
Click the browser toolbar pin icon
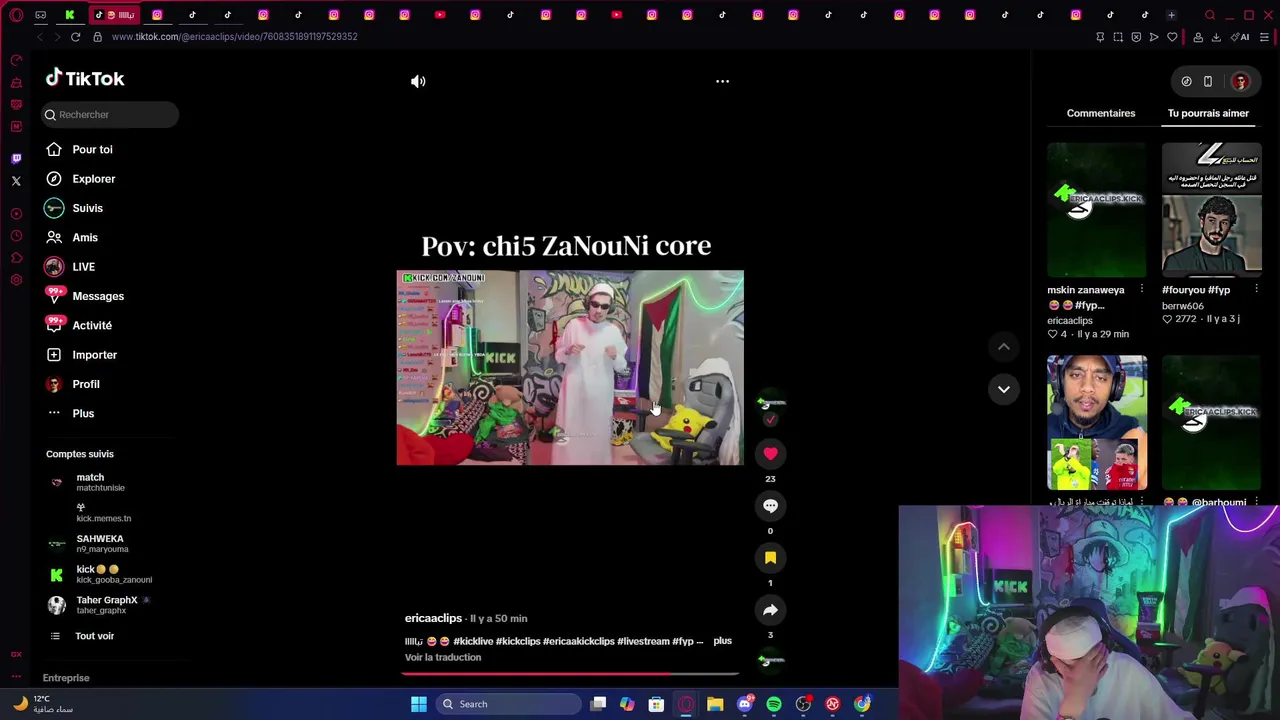click(1100, 37)
